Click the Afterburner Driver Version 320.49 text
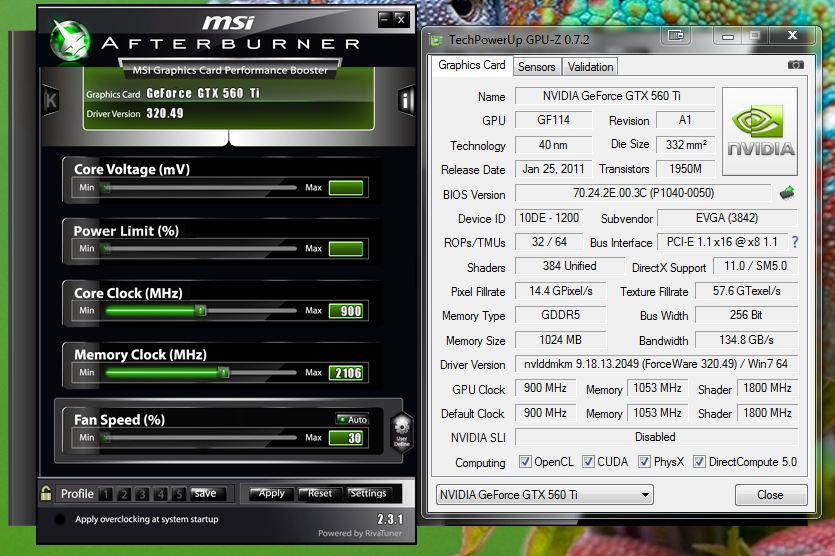Viewport: 835px width, 556px height. point(165,113)
